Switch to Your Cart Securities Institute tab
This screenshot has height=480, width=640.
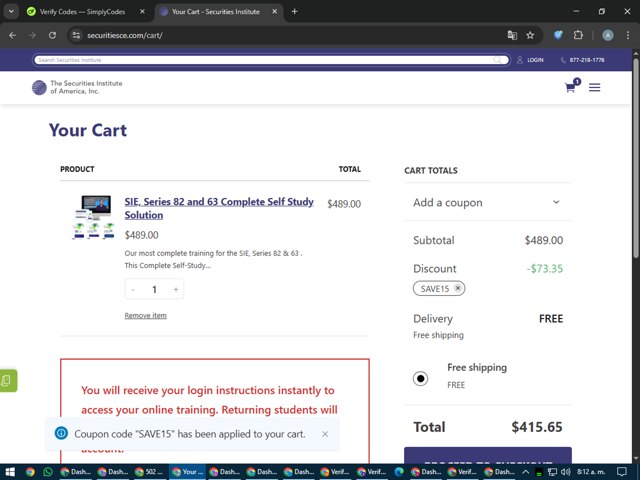pos(215,11)
